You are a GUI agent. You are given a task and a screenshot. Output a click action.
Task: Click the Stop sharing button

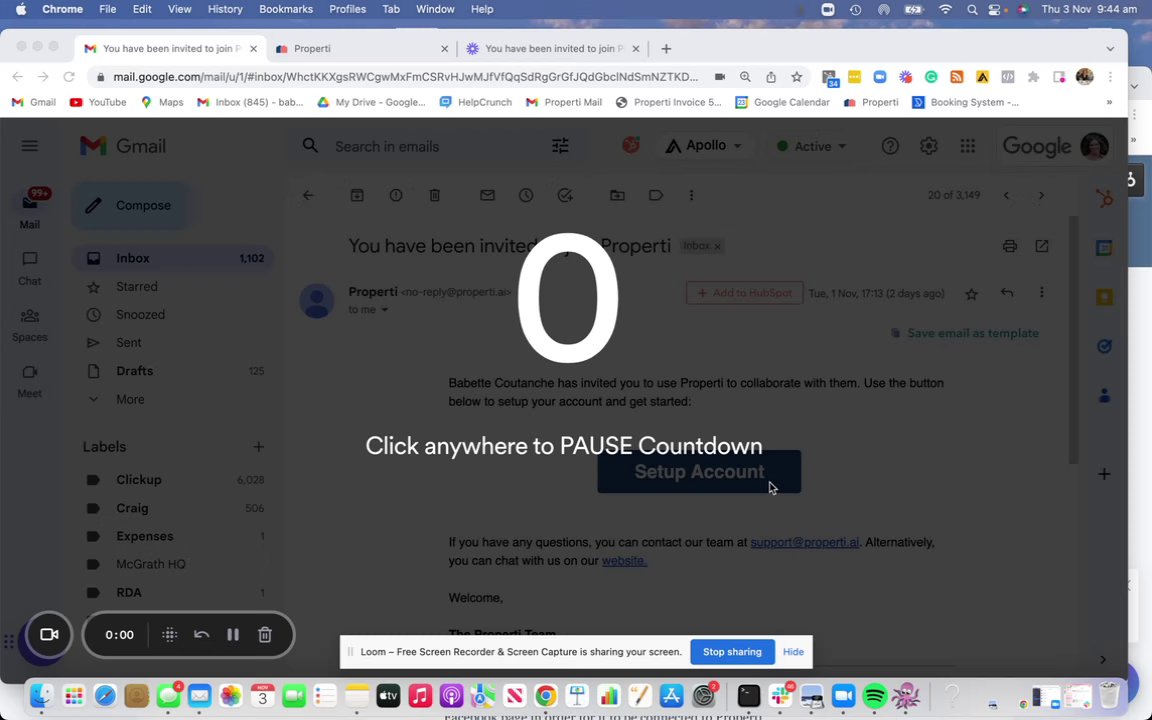pos(732,652)
